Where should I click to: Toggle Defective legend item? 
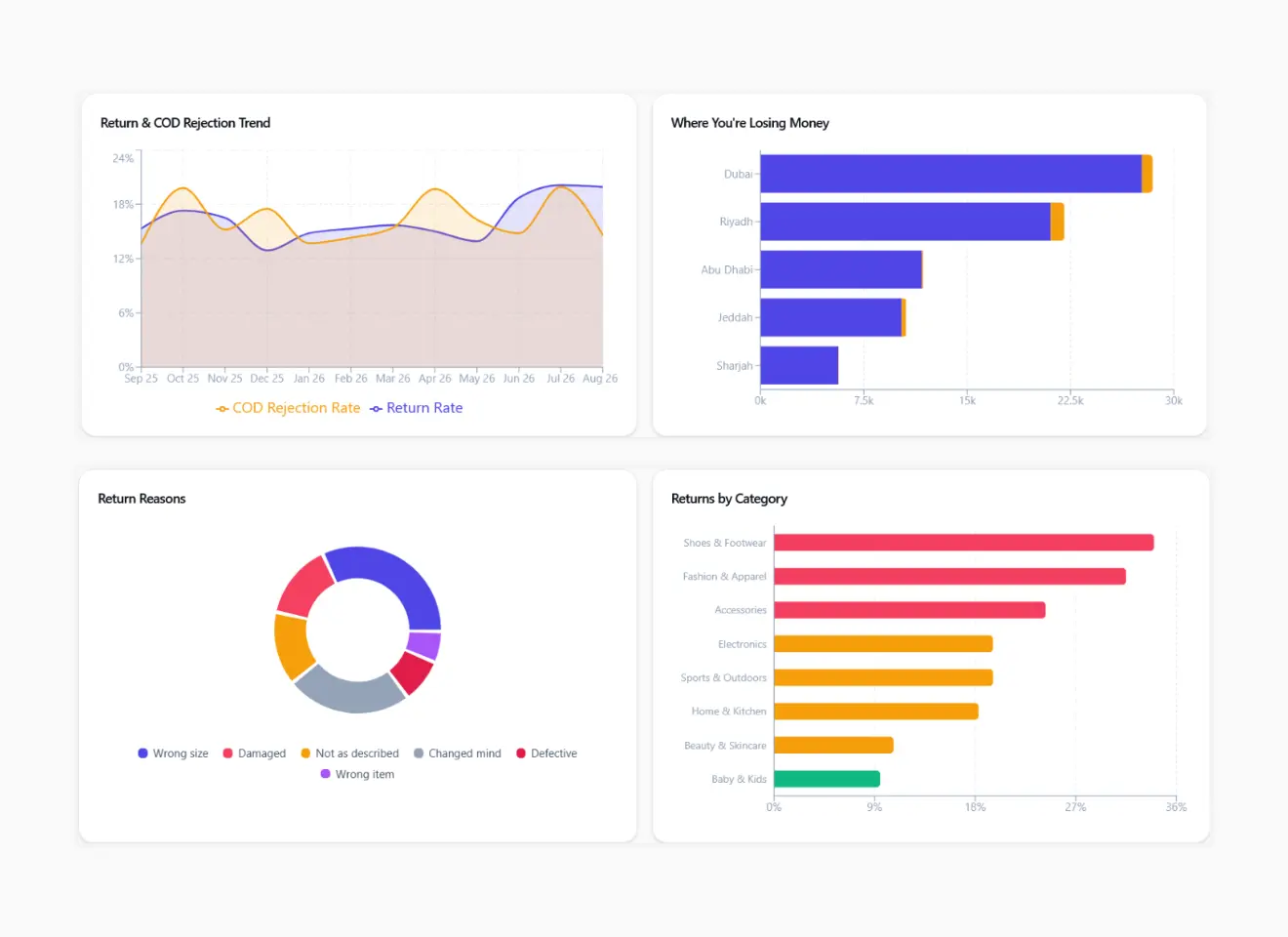pos(546,754)
